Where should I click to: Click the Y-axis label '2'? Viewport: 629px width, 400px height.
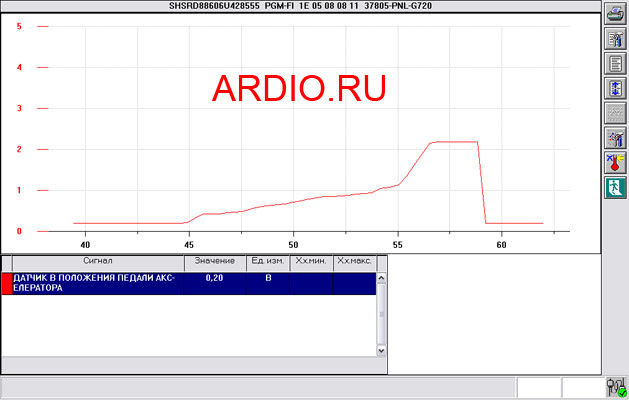[19, 149]
